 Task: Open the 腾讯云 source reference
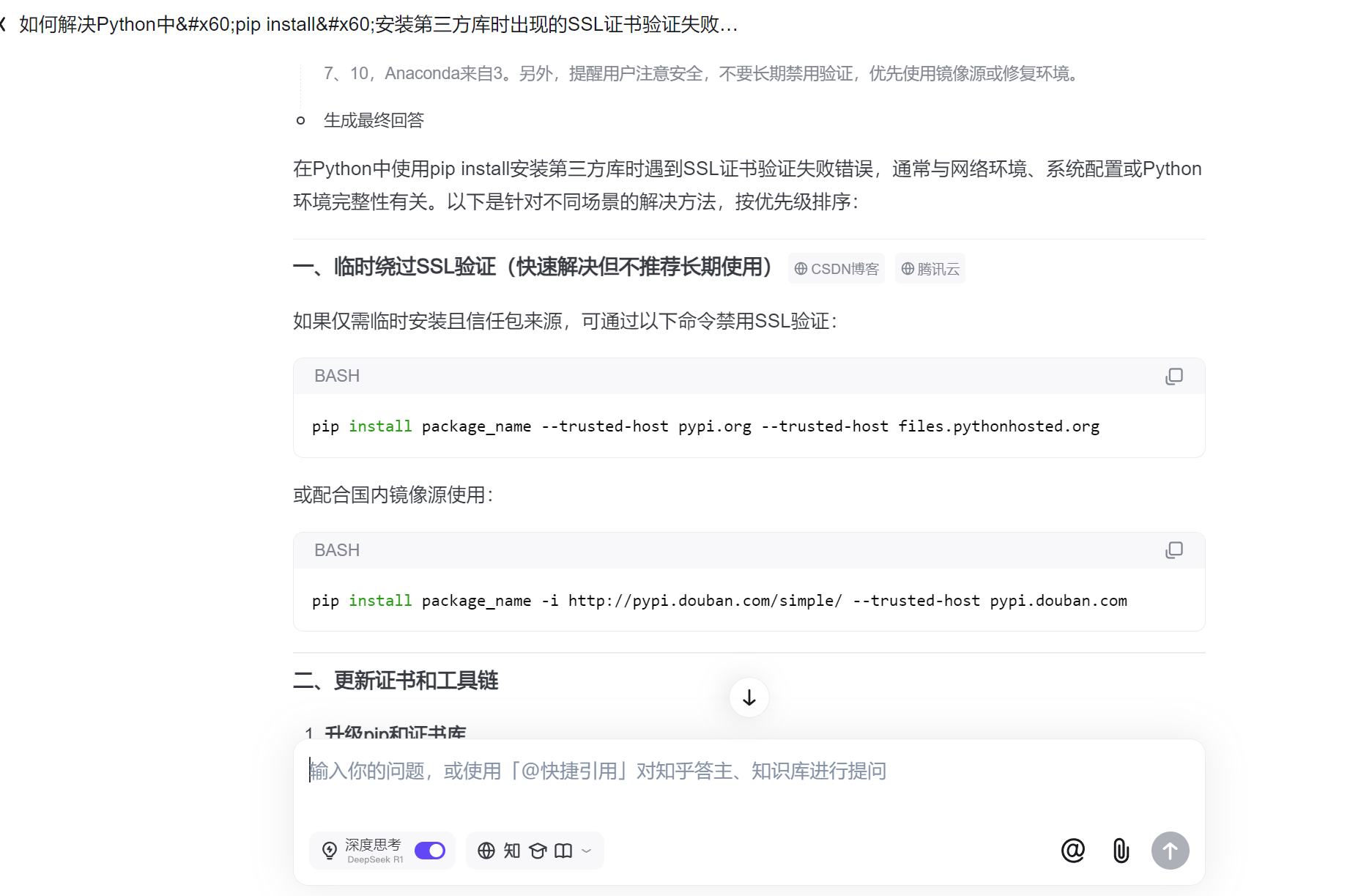pyautogui.click(x=930, y=268)
